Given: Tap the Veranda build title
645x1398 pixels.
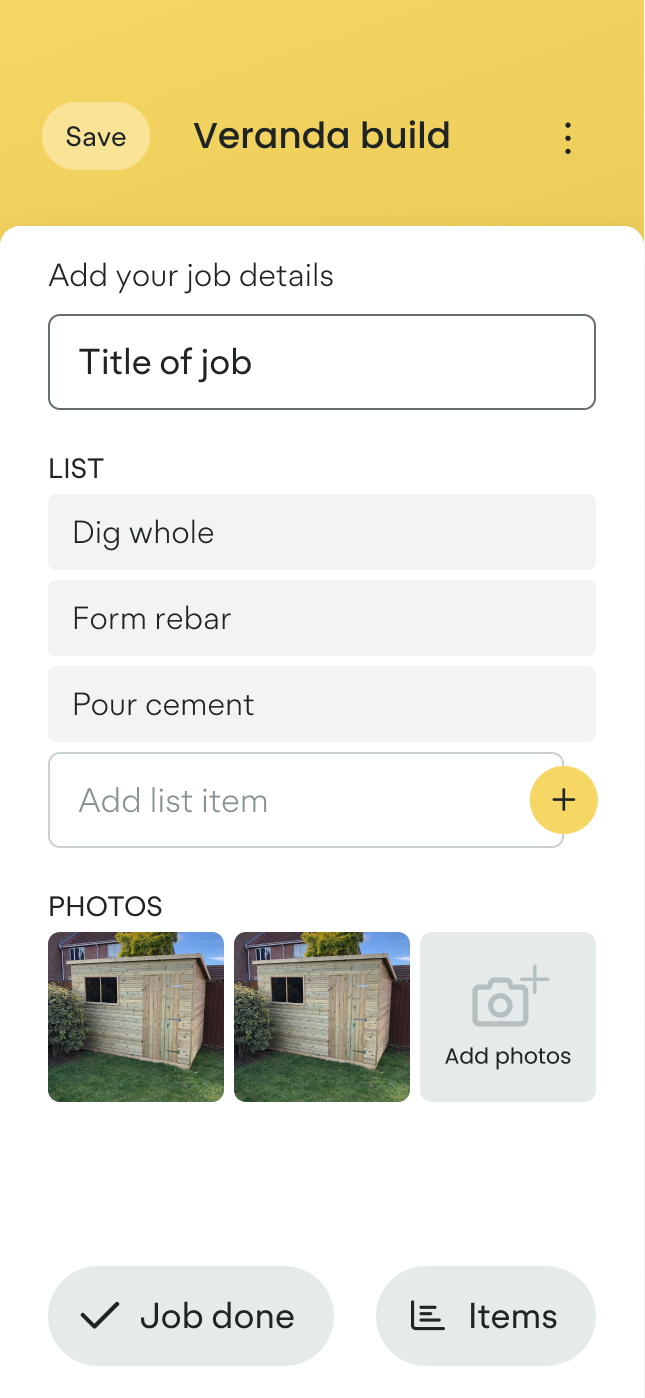Looking at the screenshot, I should pos(322,135).
